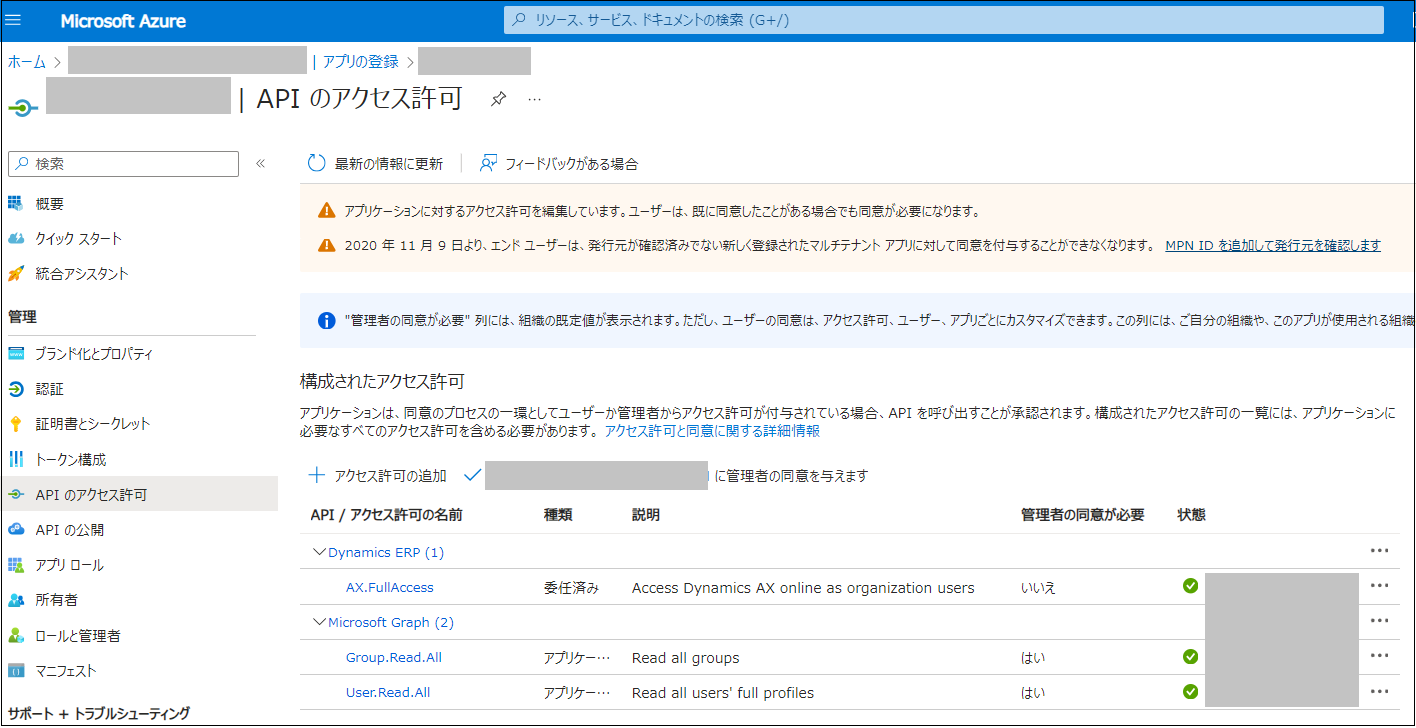Click the アプリの登録 breadcrumb link
Image resolution: width=1416 pixels, height=728 pixels.
[360, 62]
